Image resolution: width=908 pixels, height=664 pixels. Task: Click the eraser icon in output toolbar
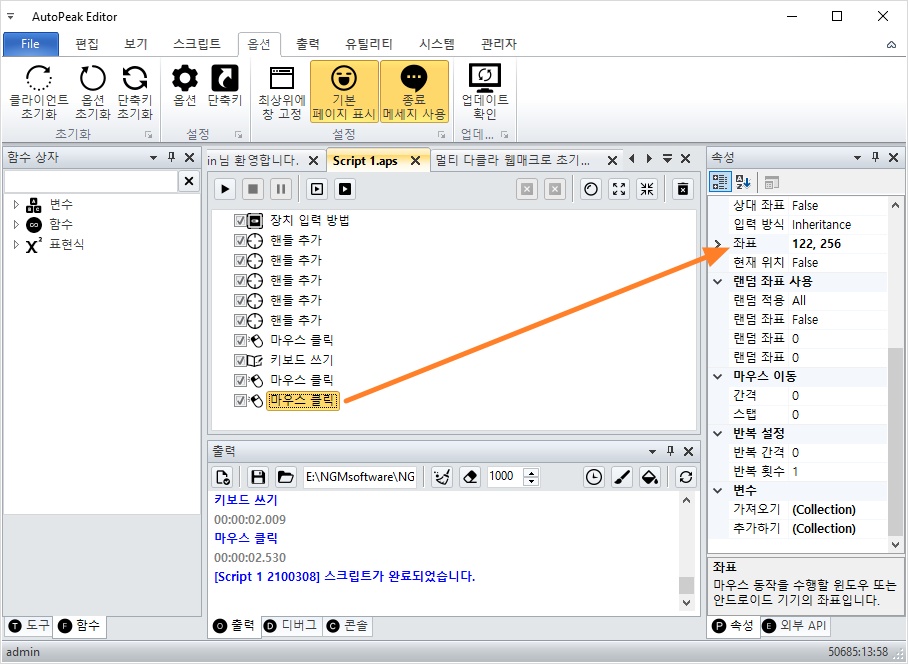[470, 477]
